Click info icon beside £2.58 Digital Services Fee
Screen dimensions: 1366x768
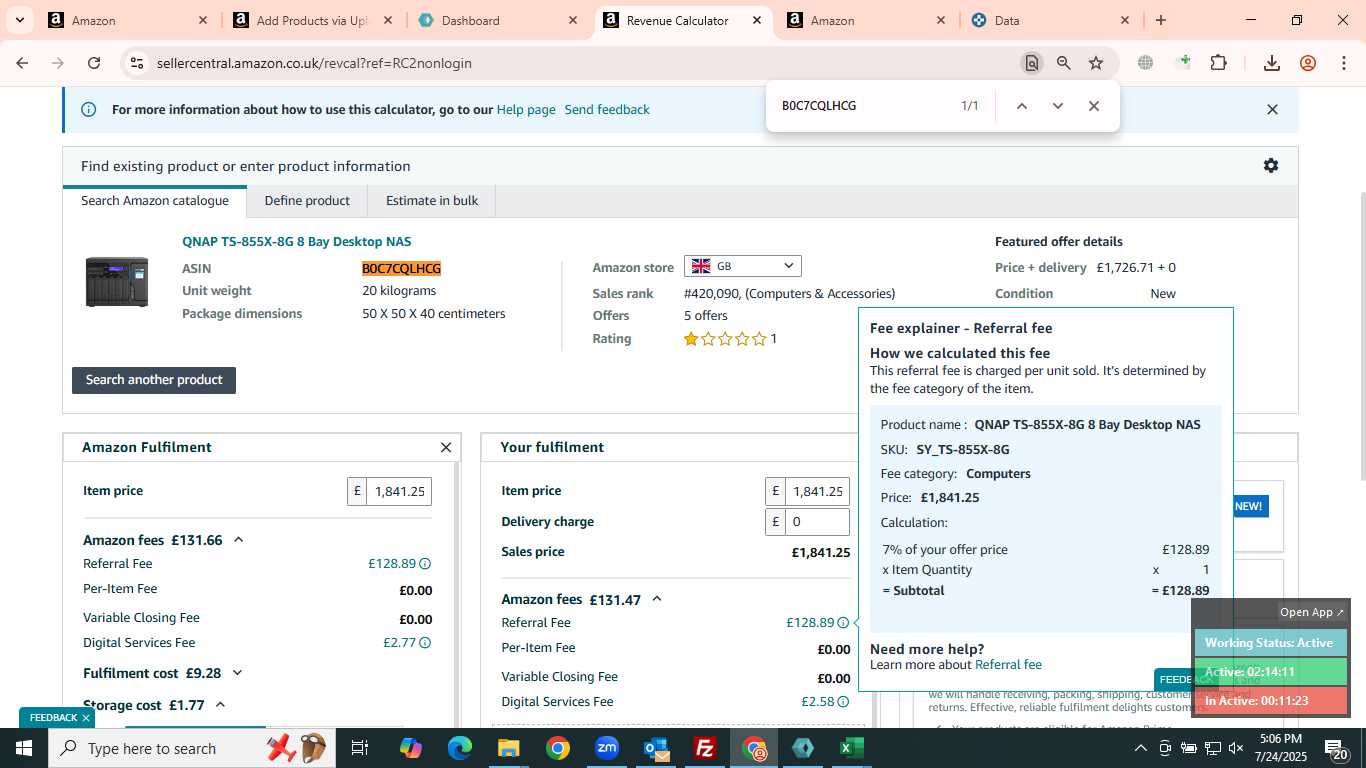843,702
